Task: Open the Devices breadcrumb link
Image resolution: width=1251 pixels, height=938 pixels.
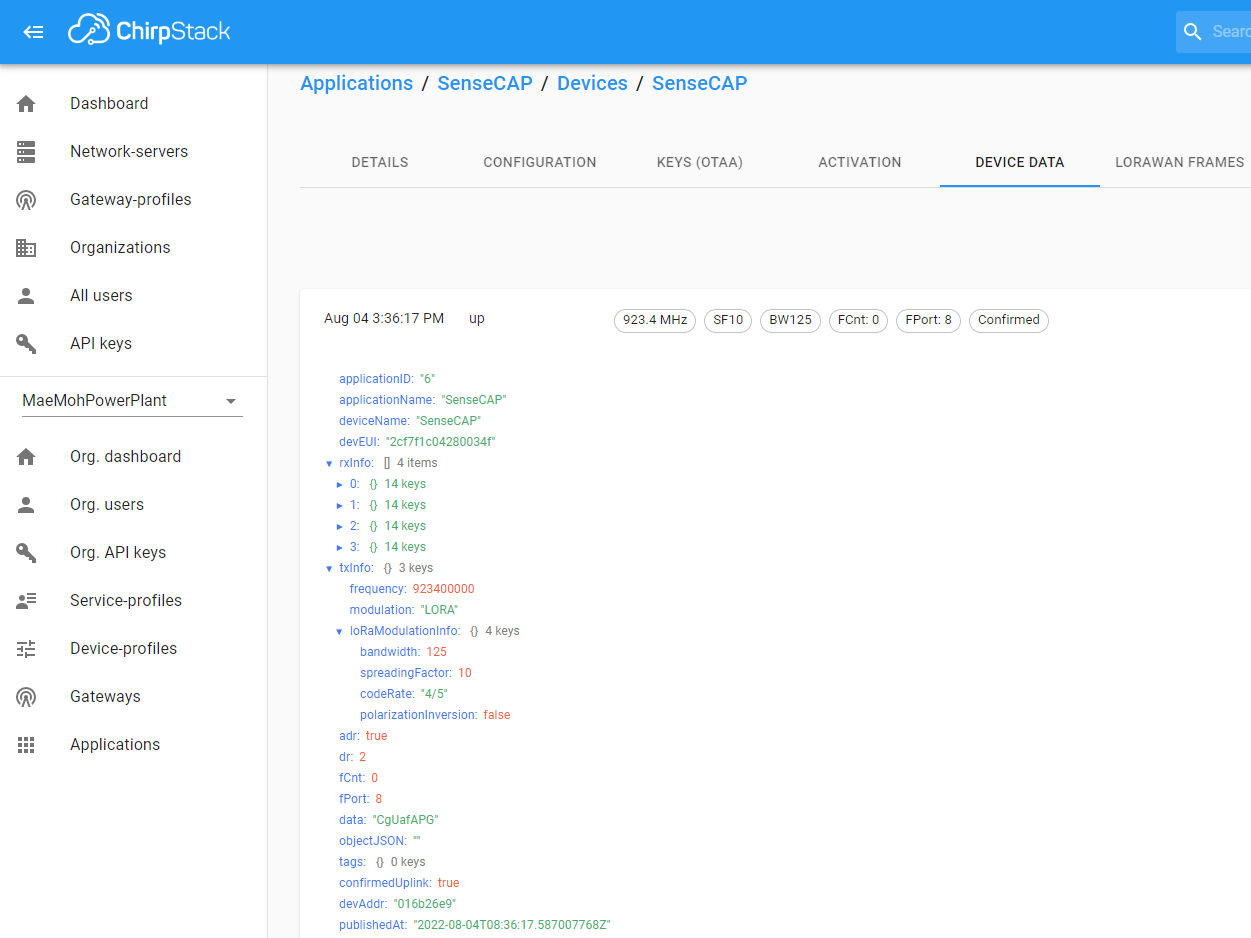Action: coord(592,83)
